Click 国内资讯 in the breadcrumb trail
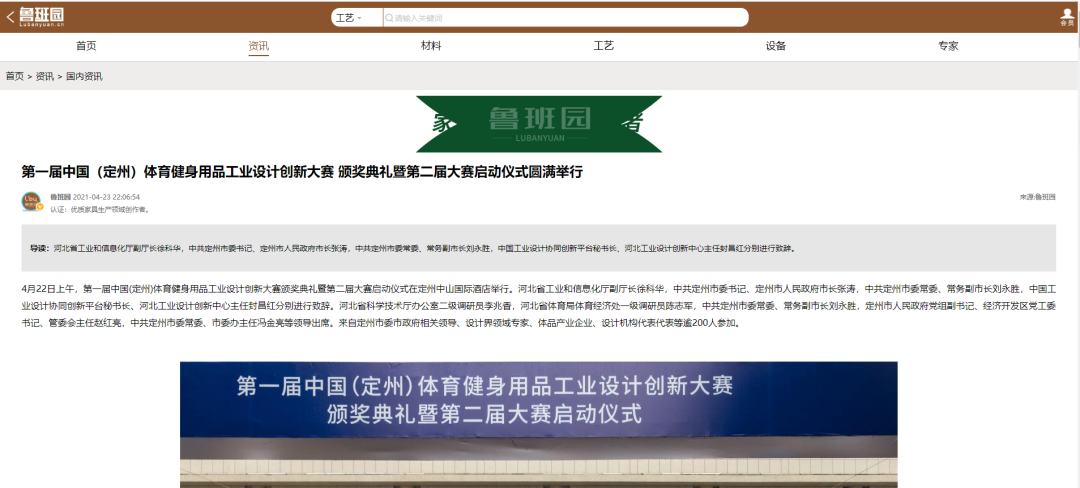 tap(84, 76)
